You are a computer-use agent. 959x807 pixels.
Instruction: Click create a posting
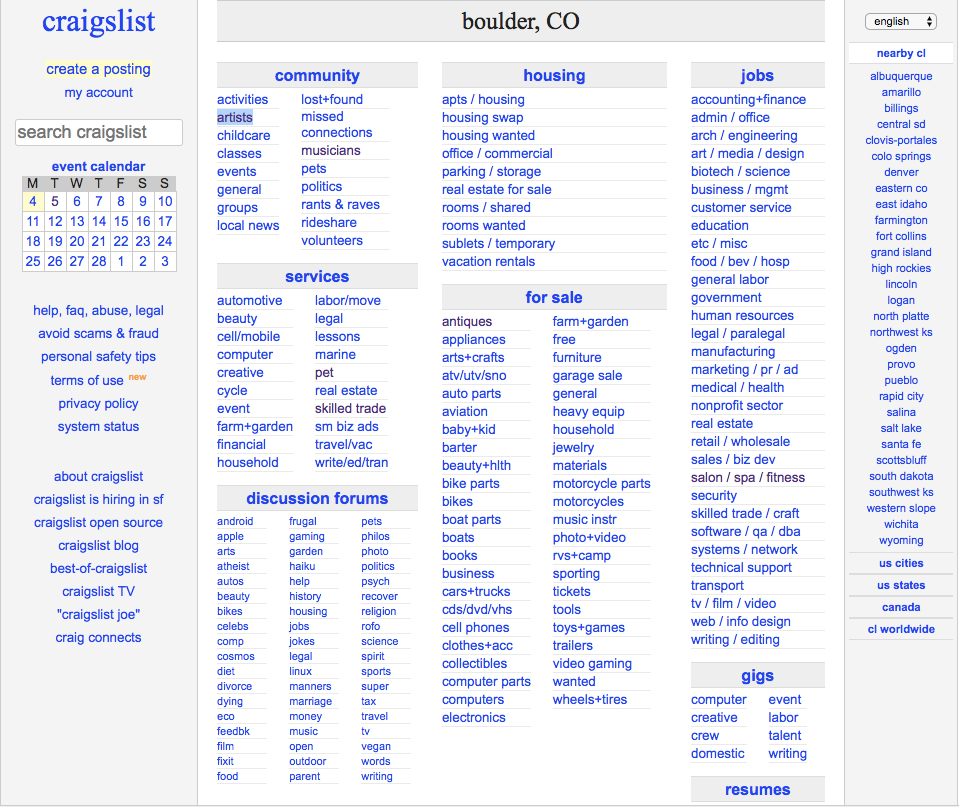pos(98,69)
